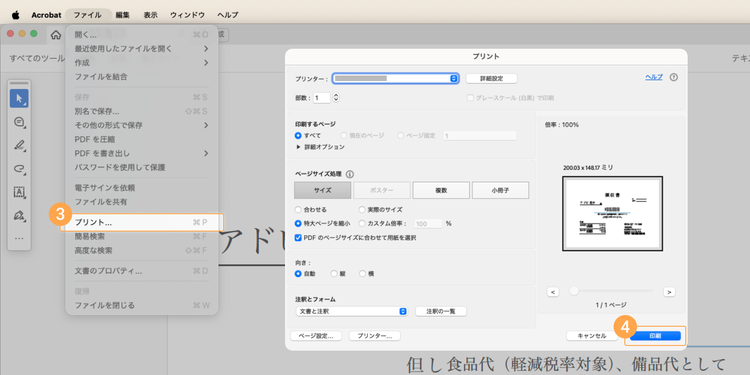Select すべて pages radio button
This screenshot has width=750, height=375.
(298, 135)
